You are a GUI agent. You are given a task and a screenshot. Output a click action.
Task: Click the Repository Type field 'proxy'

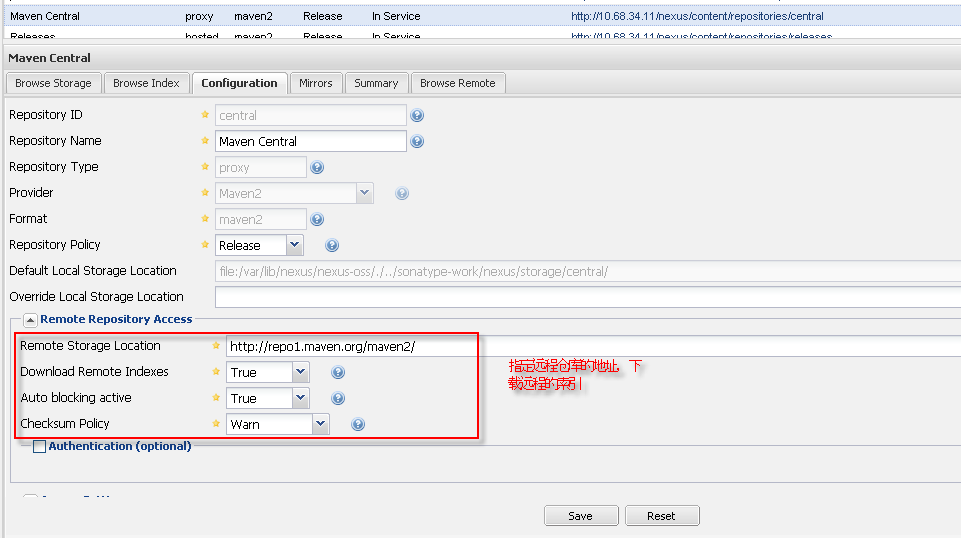click(x=260, y=167)
